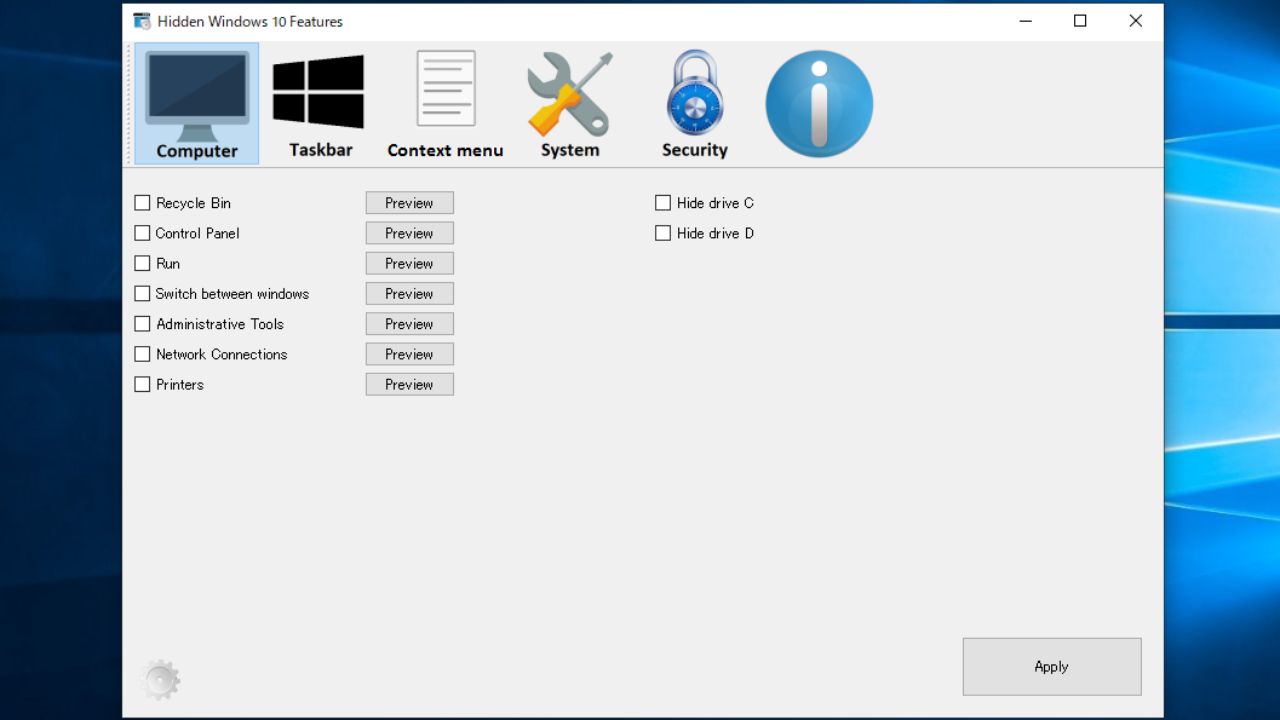Click the app icon in title bar
1280x720 pixels.
click(x=142, y=21)
